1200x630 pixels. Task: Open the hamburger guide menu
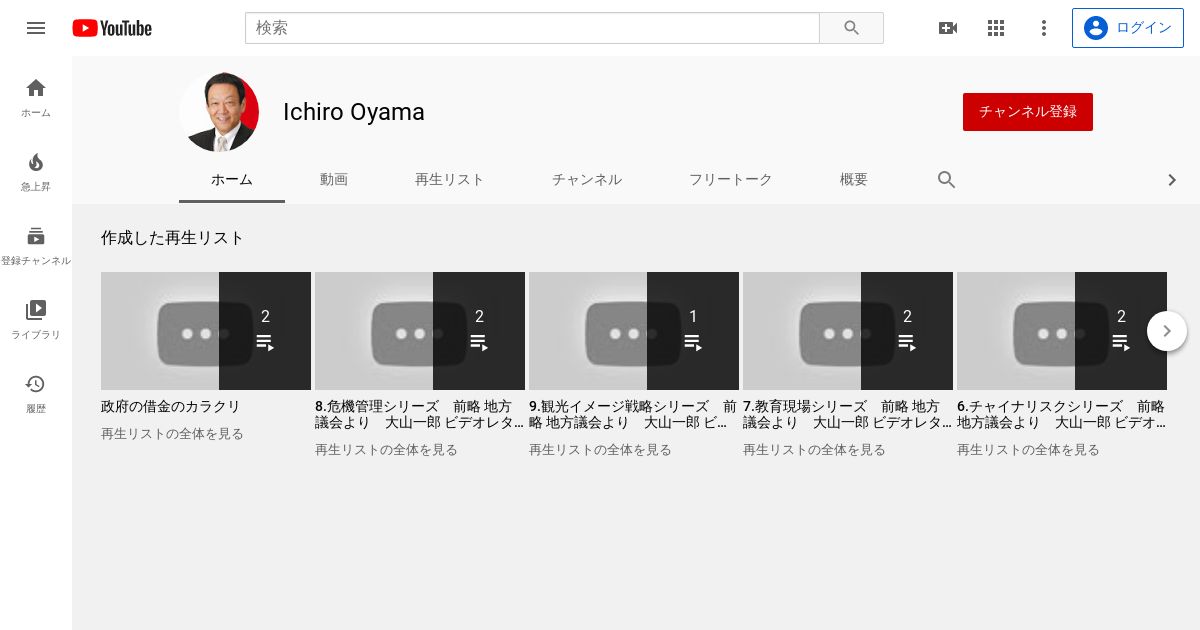(36, 28)
